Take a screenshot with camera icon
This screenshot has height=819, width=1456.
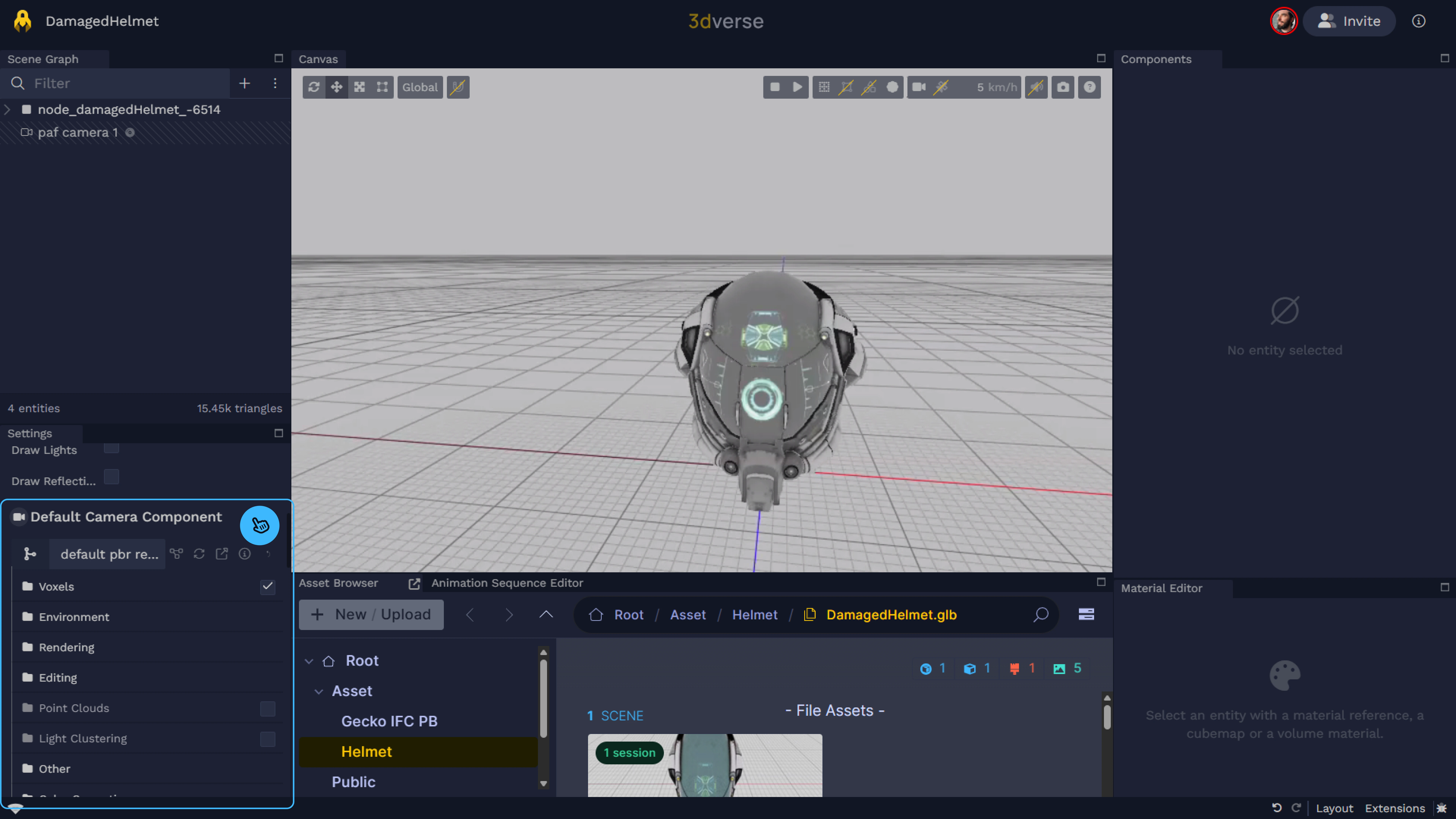1063,87
